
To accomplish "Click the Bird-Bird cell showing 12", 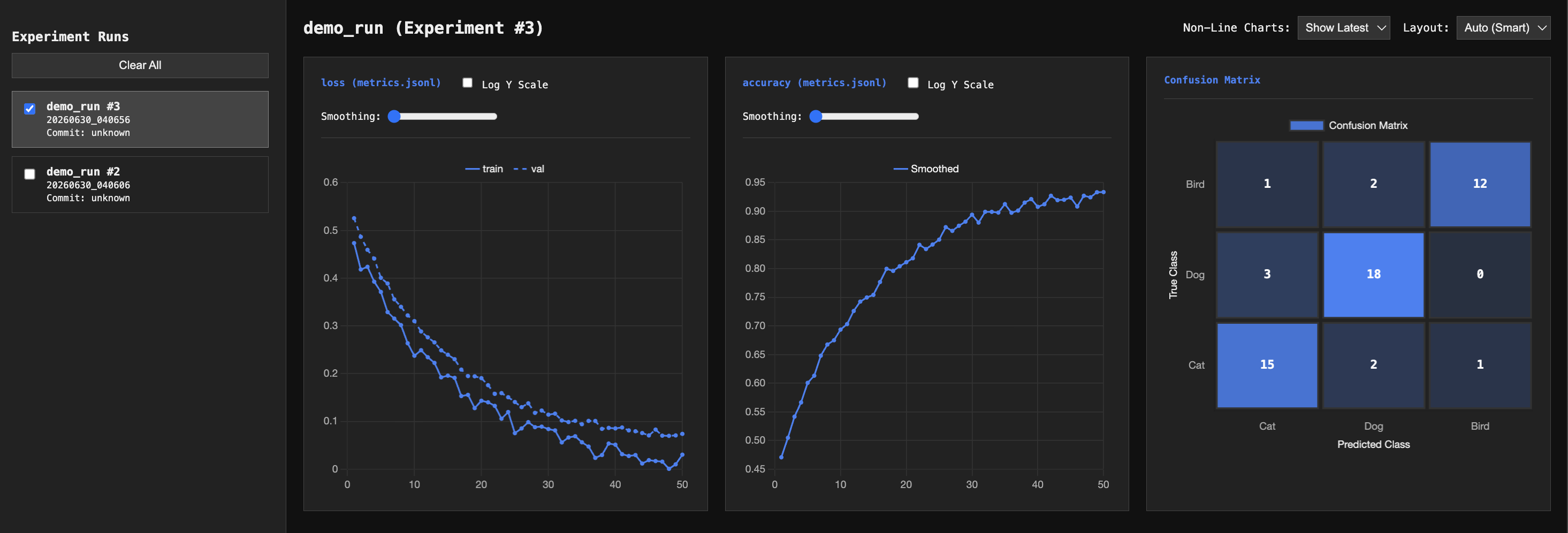I will 1480,184.
